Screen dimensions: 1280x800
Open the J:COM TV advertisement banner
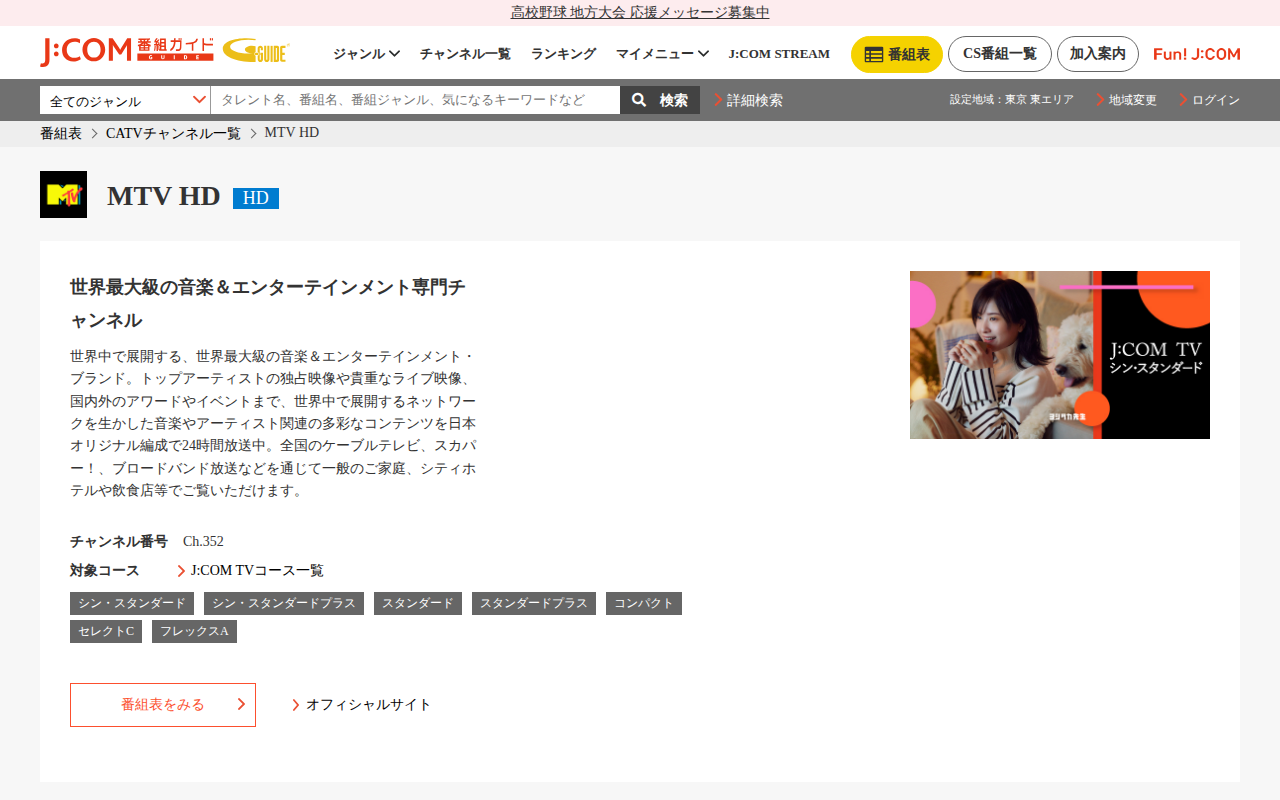[x=1060, y=355]
